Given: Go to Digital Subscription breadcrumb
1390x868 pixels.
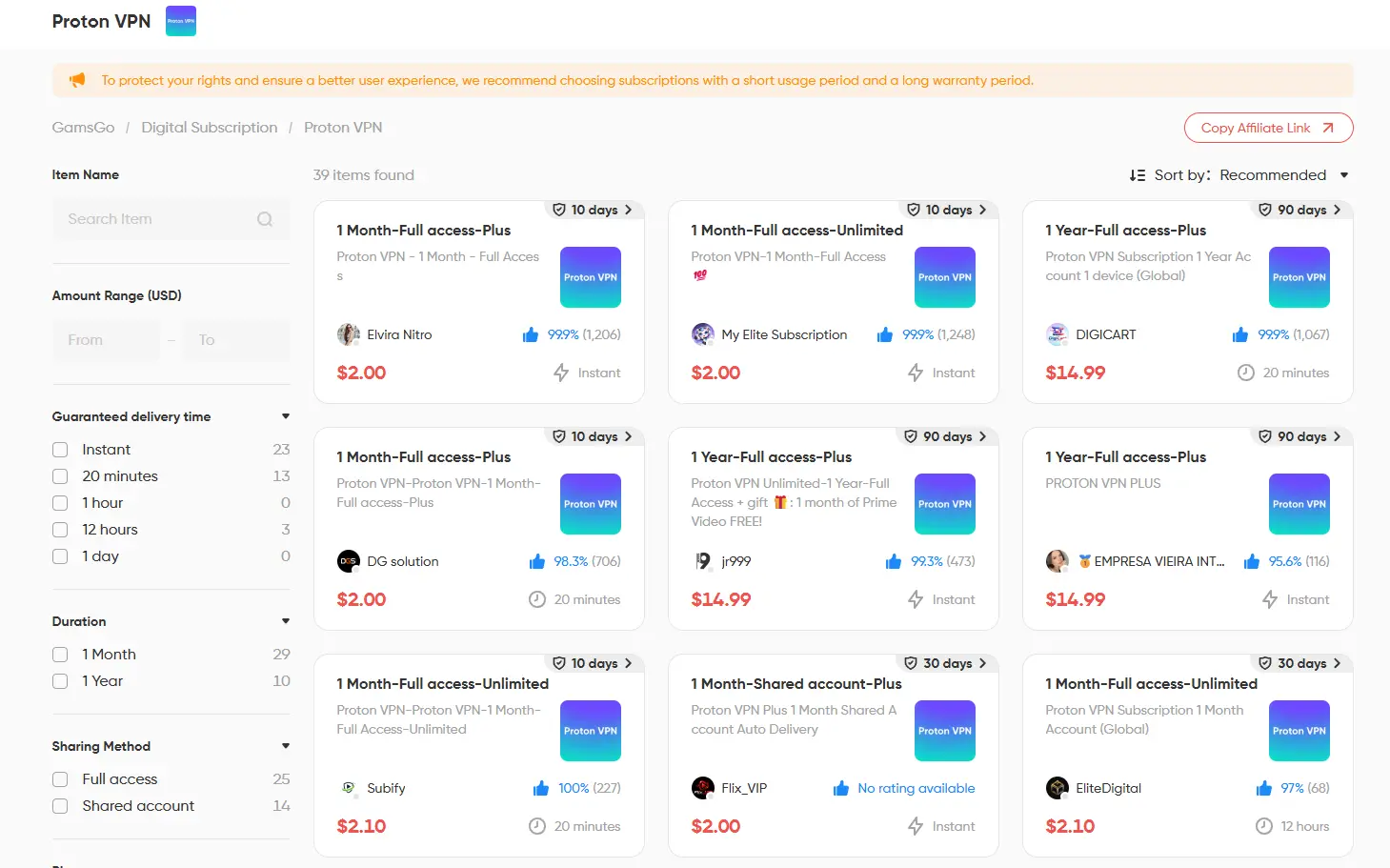Looking at the screenshot, I should pyautogui.click(x=210, y=128).
